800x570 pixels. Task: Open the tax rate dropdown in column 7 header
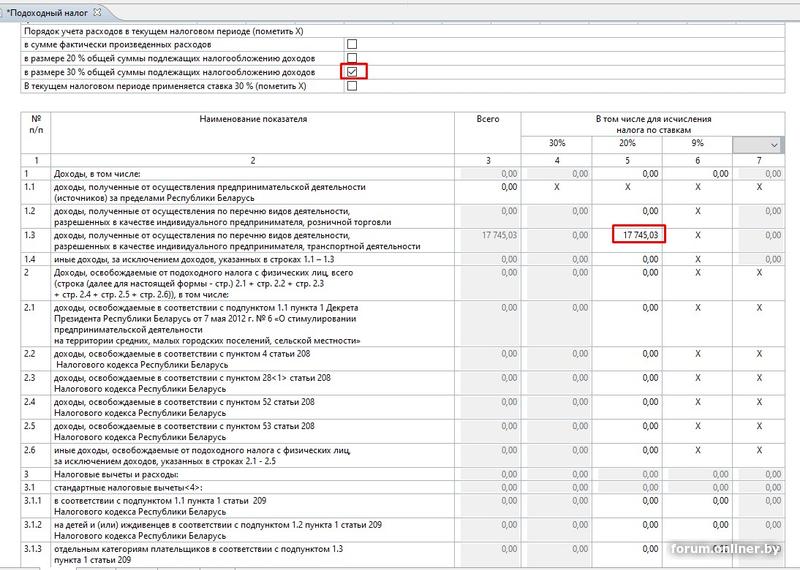pos(774,145)
